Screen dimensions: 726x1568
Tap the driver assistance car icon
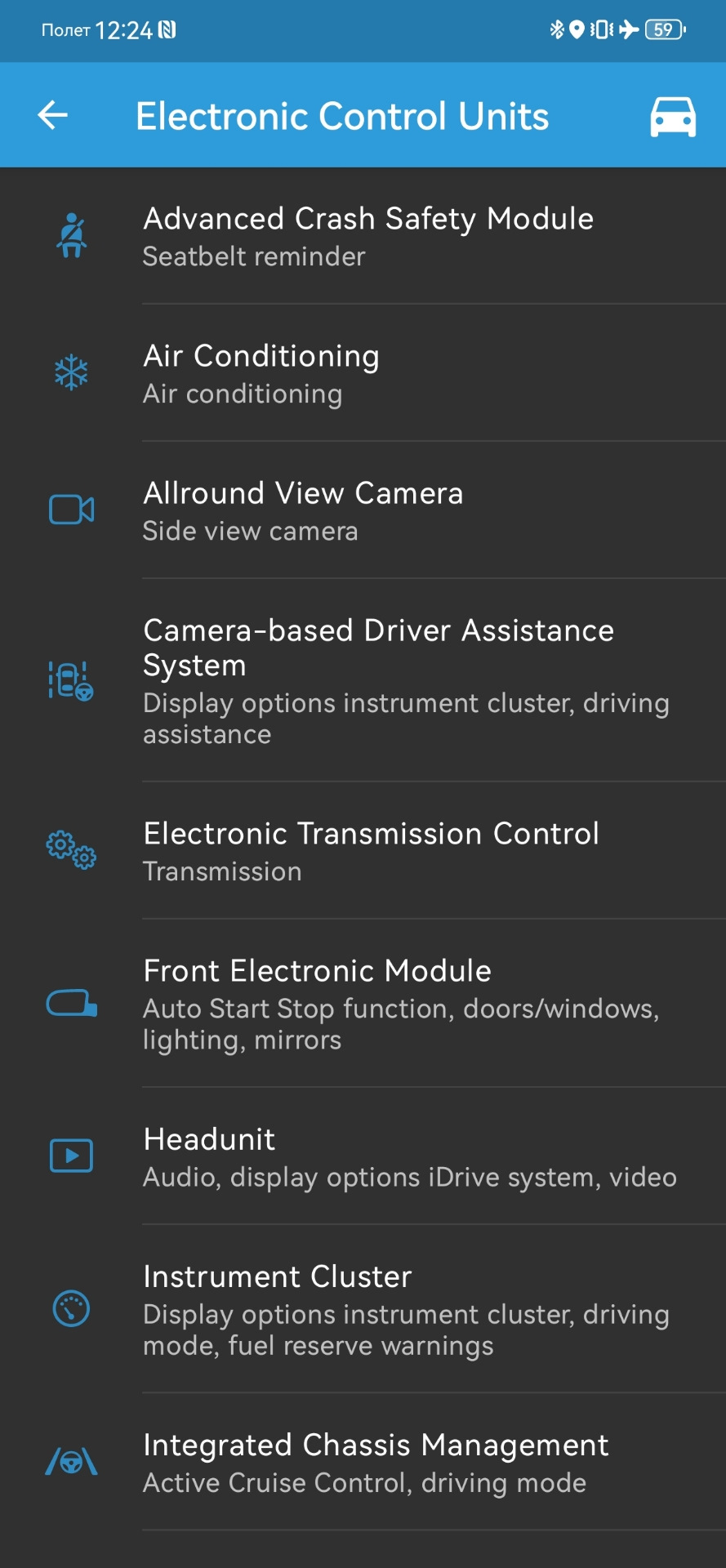point(72,680)
